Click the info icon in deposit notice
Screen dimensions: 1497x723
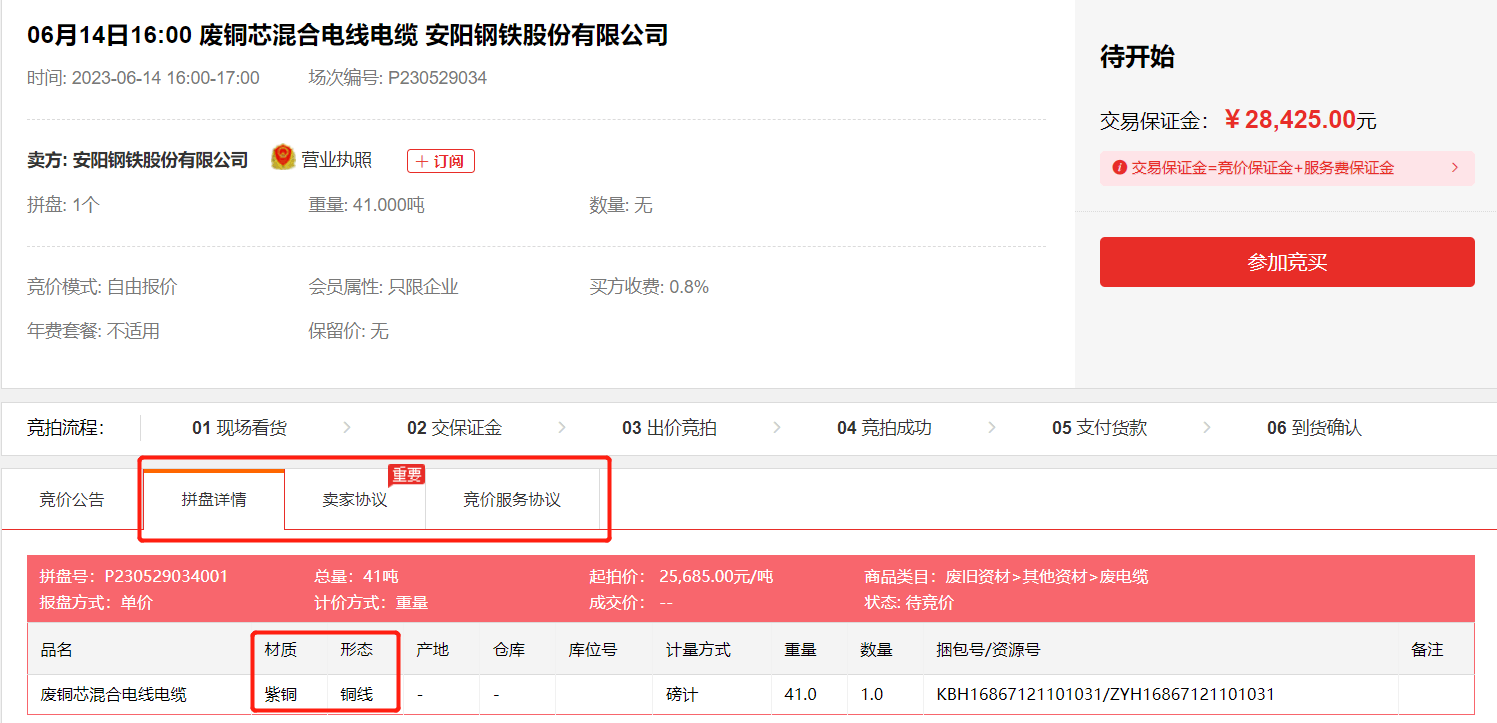1119,168
